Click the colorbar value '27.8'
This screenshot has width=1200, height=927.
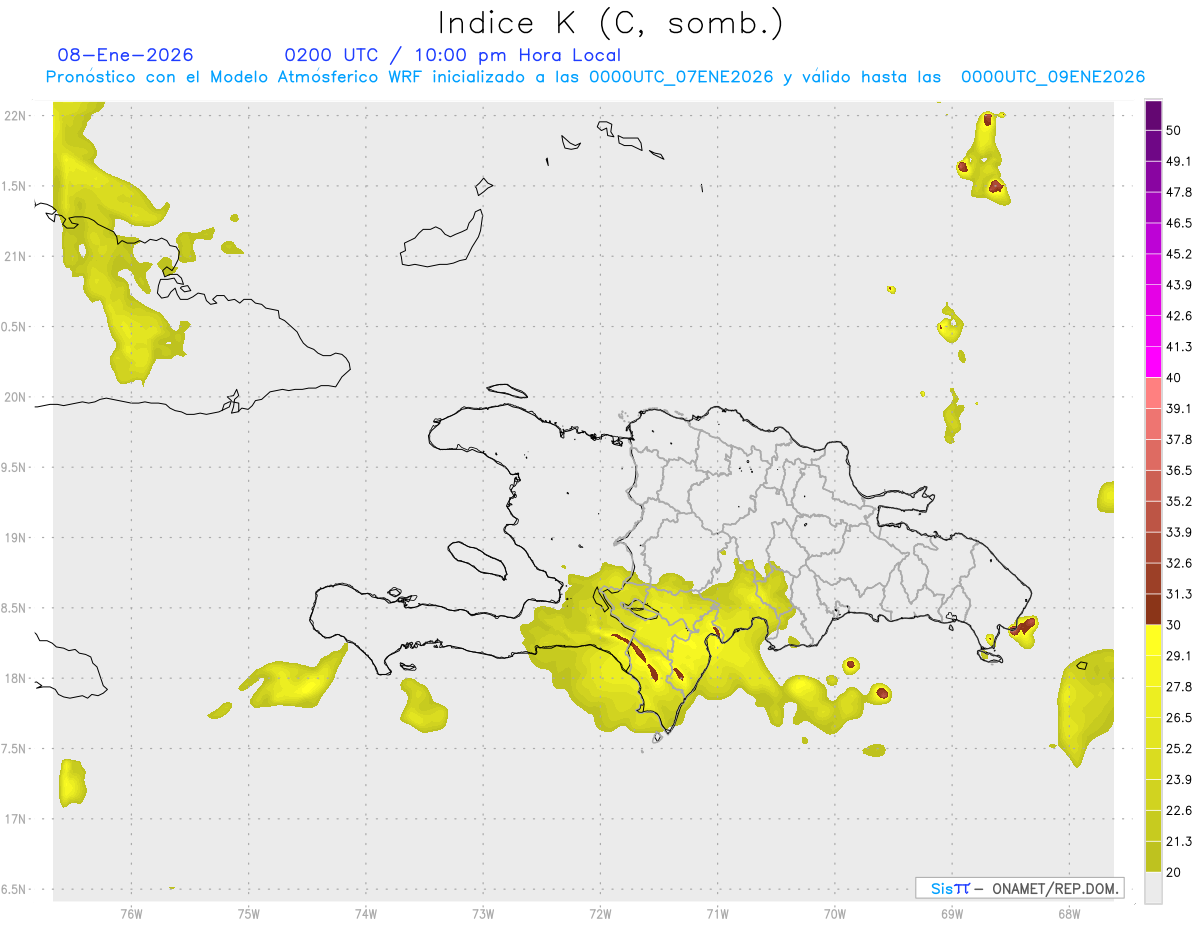coord(1179,687)
